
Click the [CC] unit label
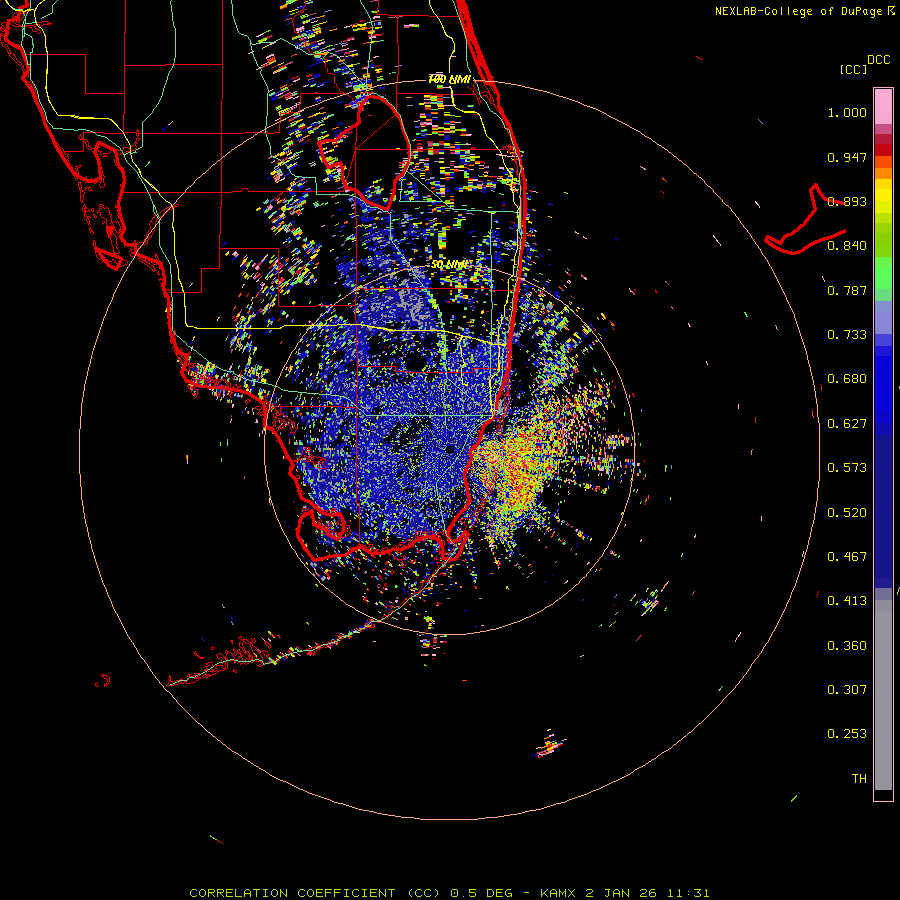click(x=853, y=69)
